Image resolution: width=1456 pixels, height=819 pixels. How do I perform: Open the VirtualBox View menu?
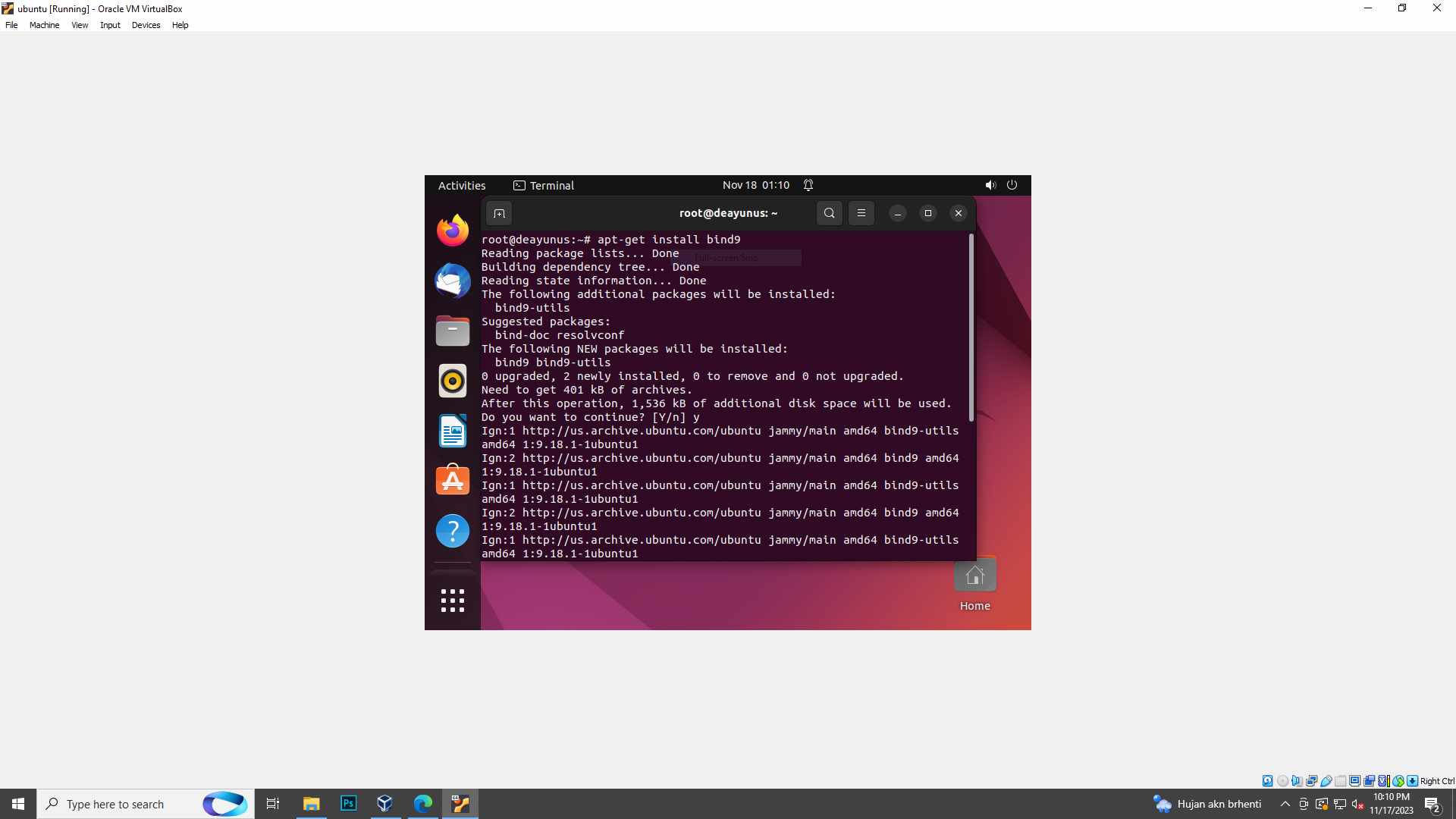(80, 25)
